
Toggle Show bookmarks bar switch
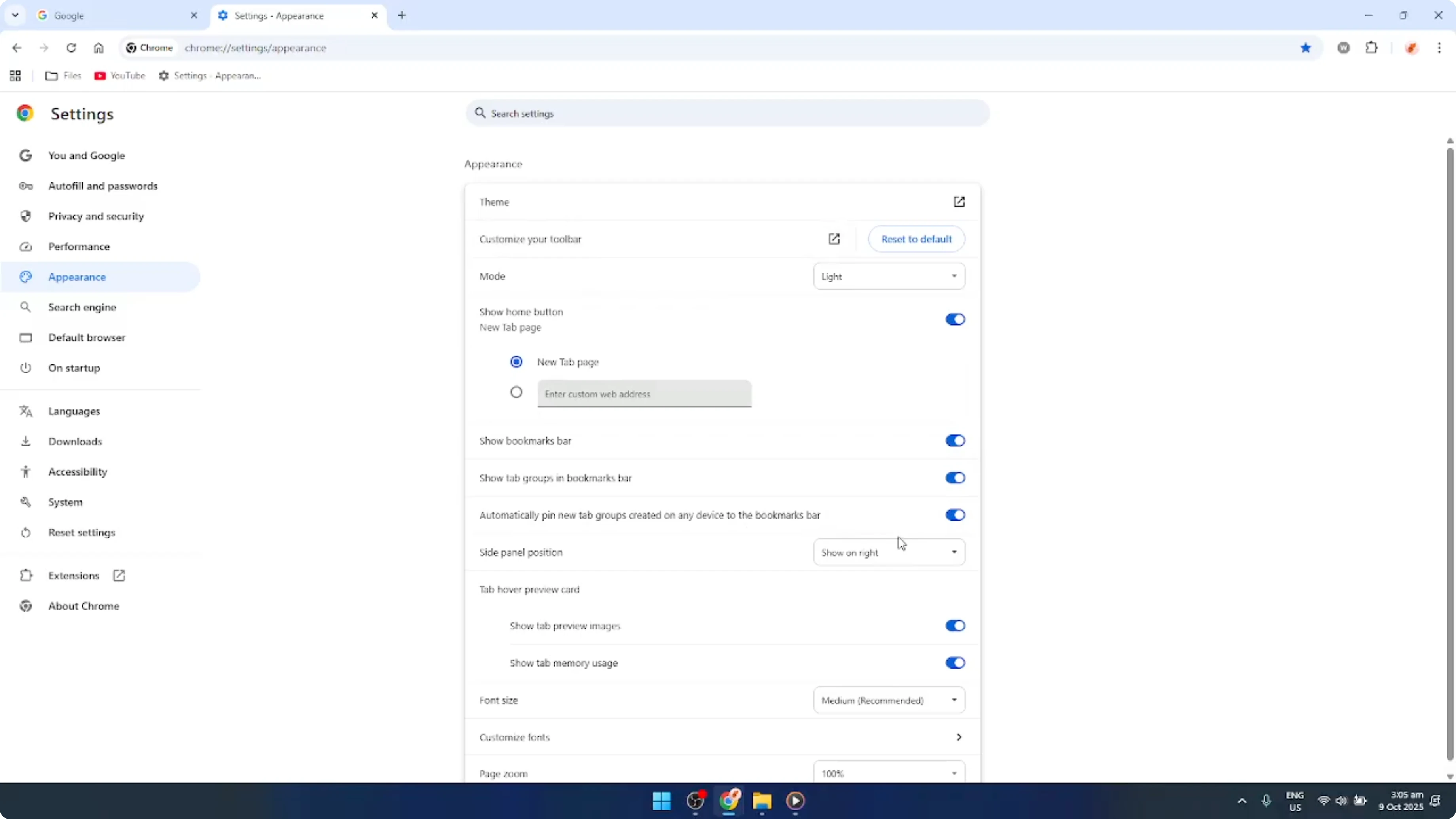click(955, 441)
